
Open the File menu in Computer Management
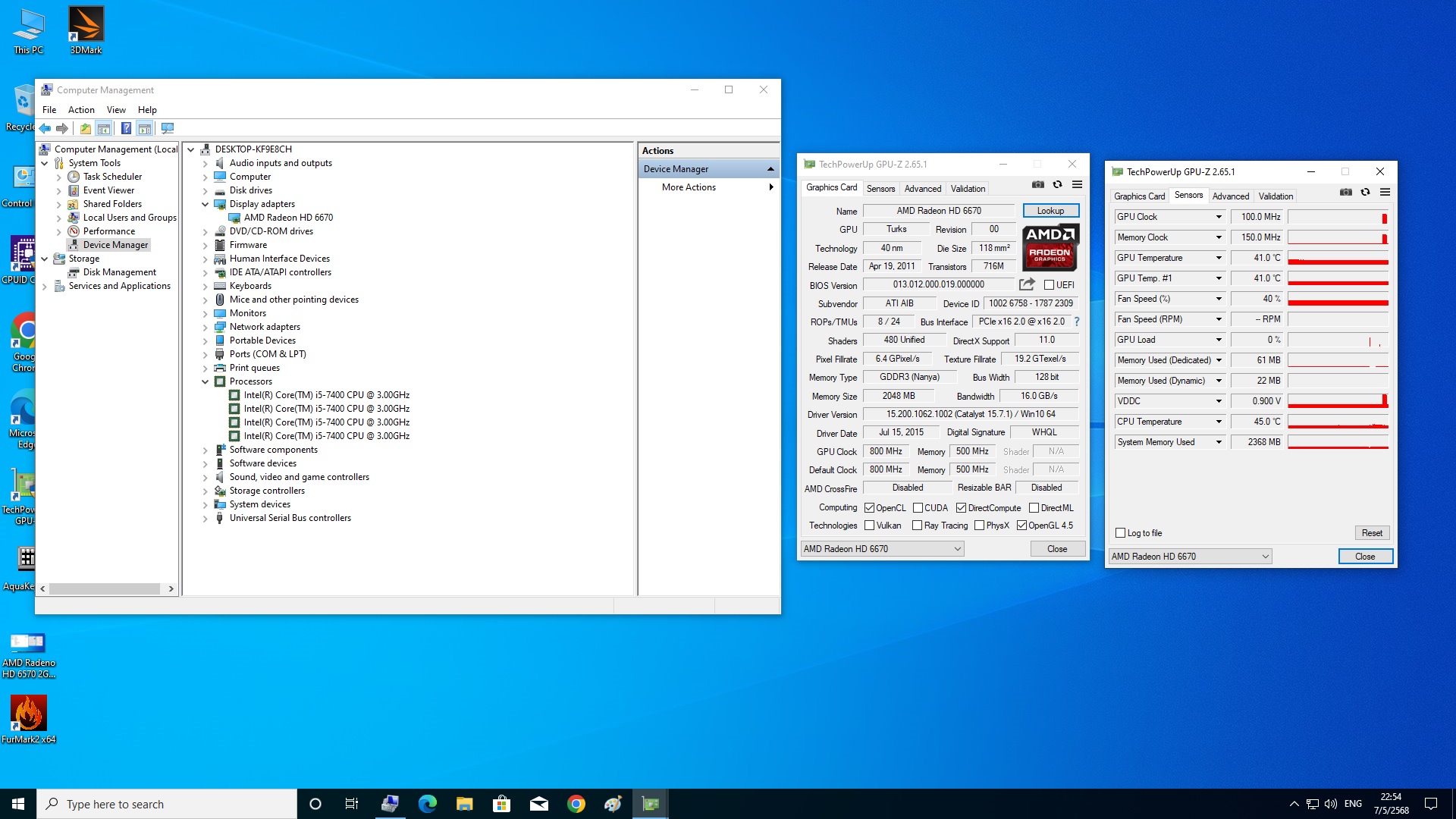49,110
